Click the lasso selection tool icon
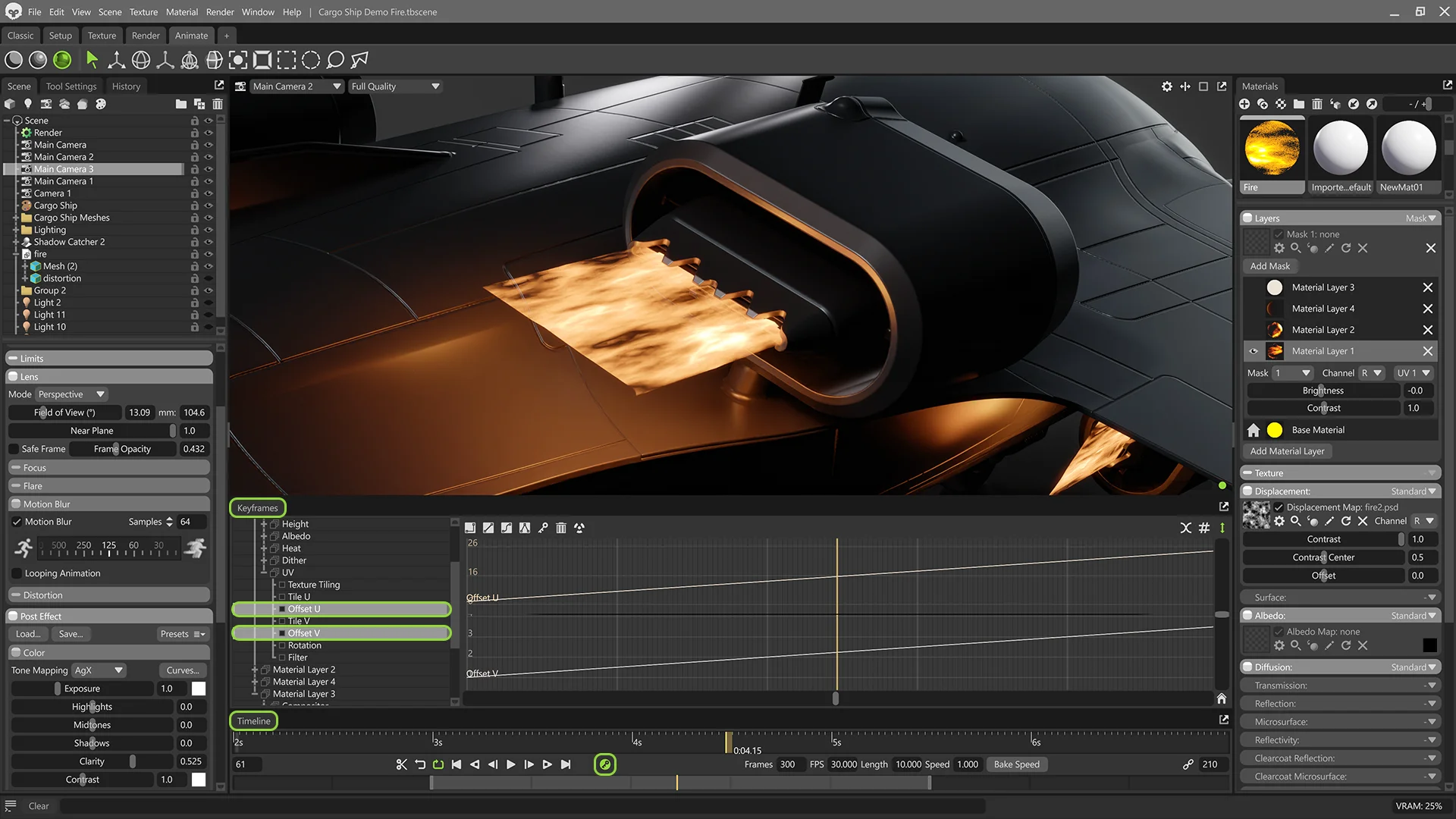Viewport: 1456px width, 819px height. click(x=335, y=60)
